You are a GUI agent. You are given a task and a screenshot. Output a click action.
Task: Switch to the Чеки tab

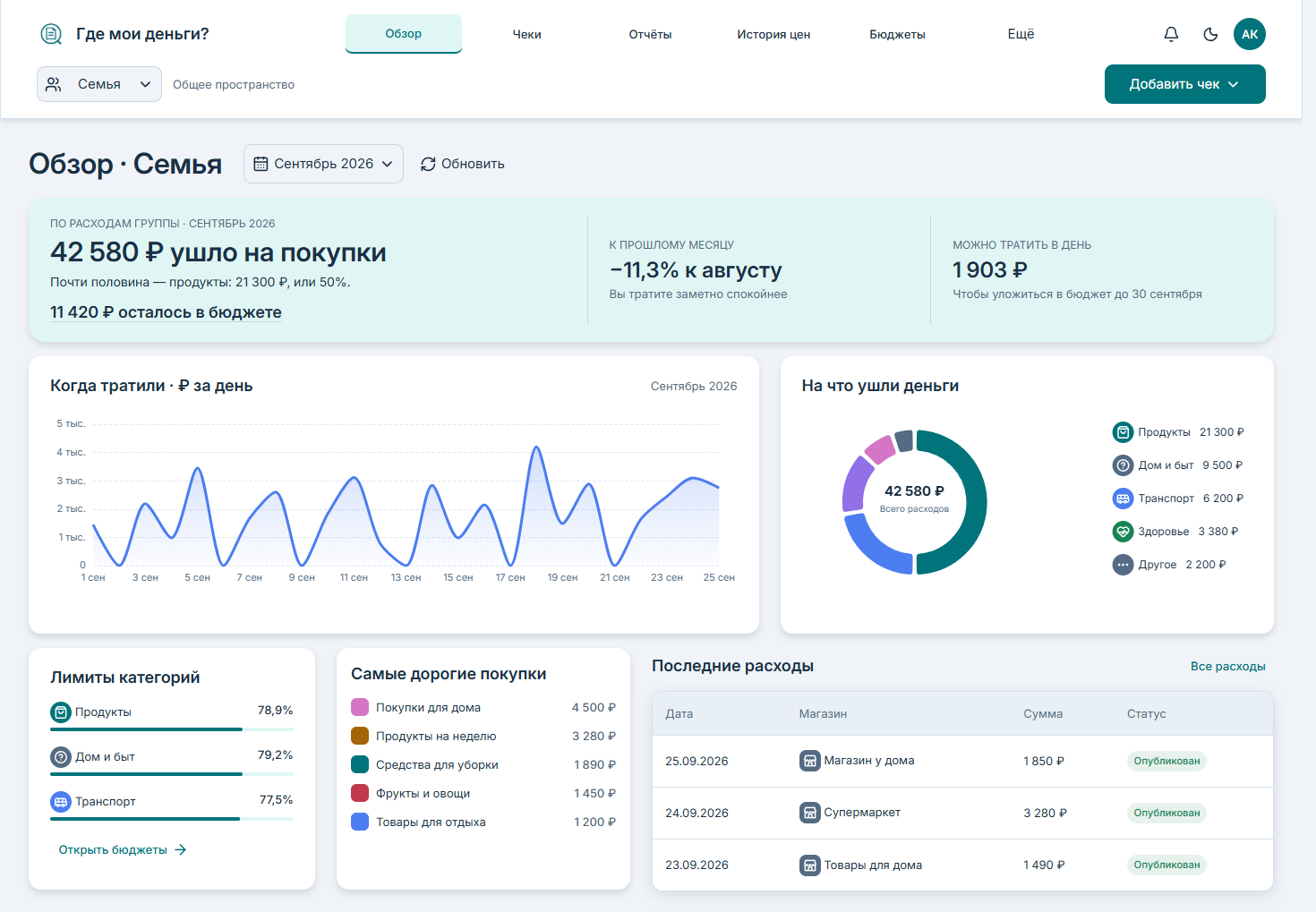[526, 34]
